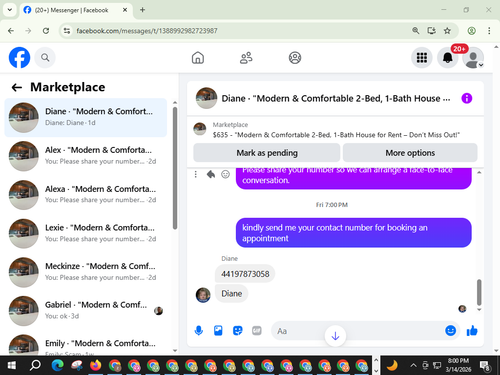Open the Facebook menu grid icon
The width and height of the screenshot is (500, 375).
click(x=422, y=58)
